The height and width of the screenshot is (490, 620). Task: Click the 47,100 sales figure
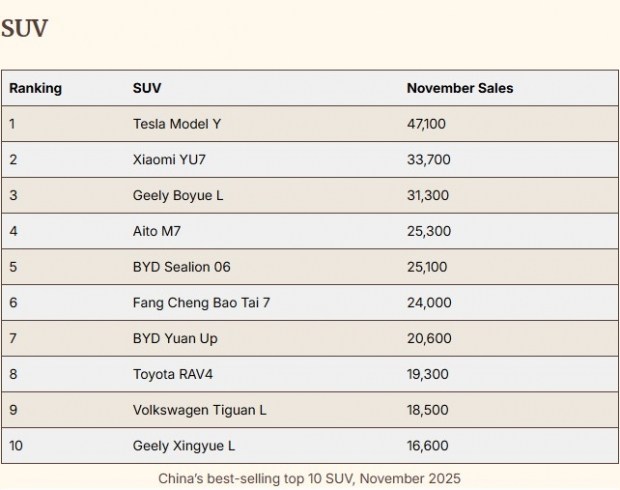(427, 124)
